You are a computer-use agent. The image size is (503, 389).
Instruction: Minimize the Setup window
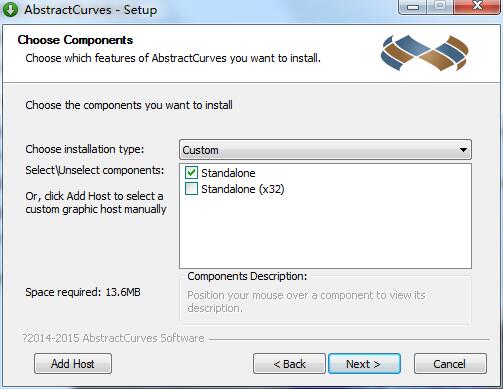pyautogui.click(x=413, y=7)
